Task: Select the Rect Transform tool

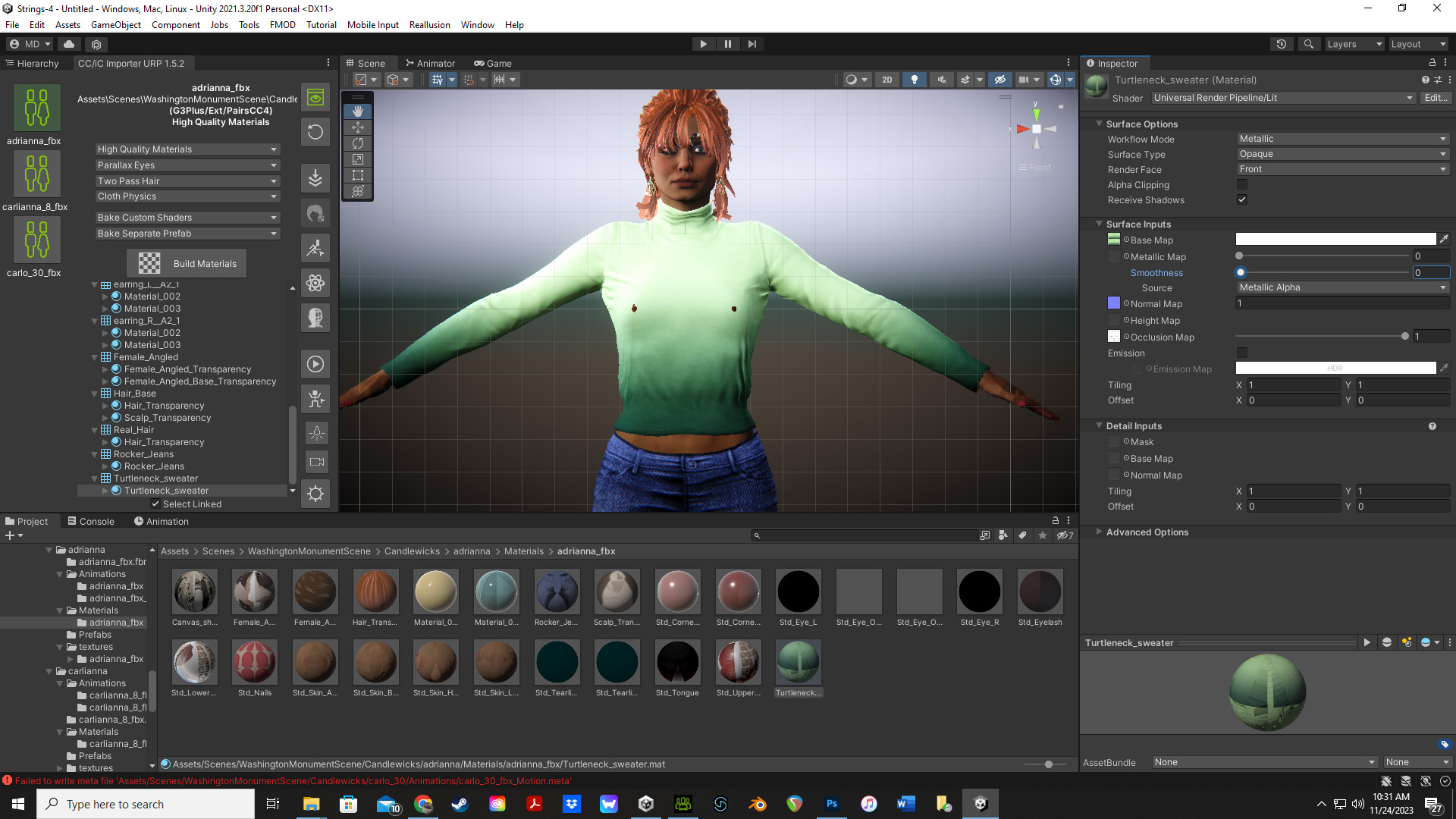Action: coord(358,175)
